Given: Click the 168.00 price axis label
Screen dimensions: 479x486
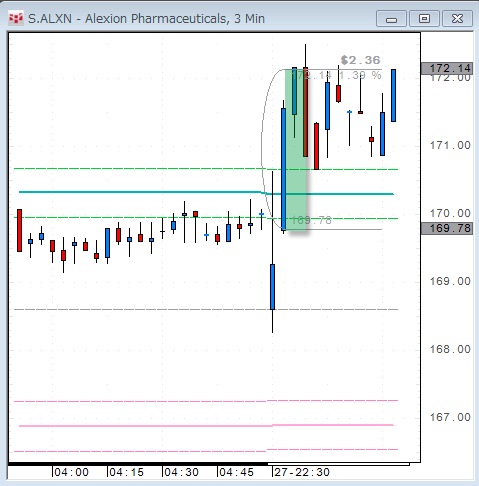Looking at the screenshot, I should [x=450, y=349].
